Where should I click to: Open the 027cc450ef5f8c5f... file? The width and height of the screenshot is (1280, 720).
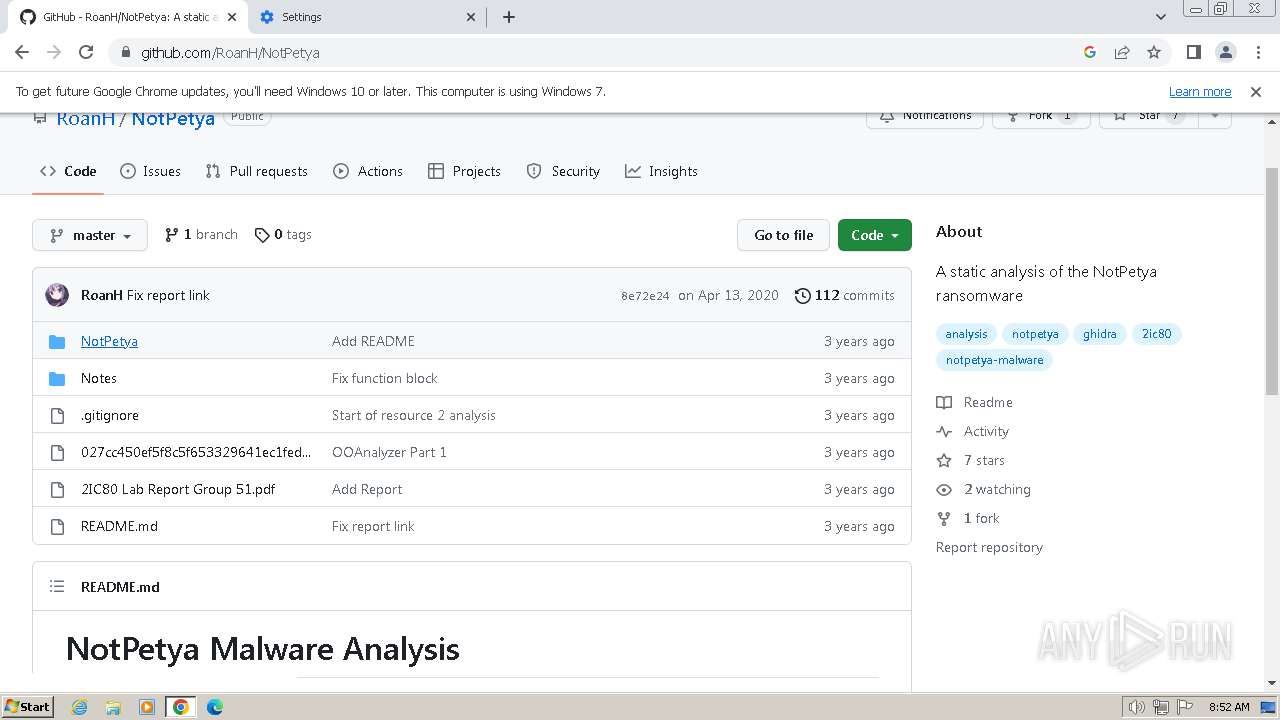[196, 452]
